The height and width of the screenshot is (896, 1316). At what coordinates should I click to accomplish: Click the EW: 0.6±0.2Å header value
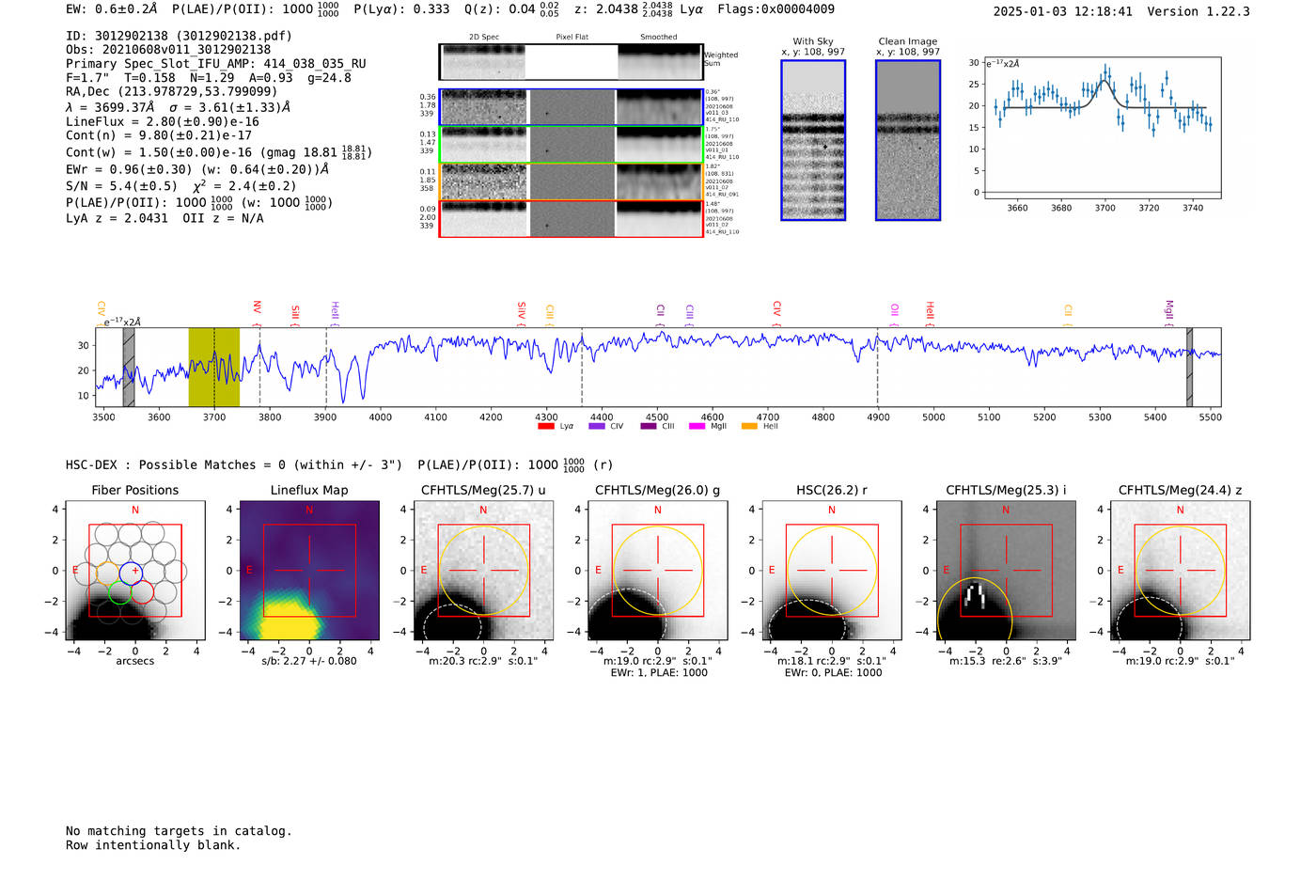pyautogui.click(x=112, y=9)
